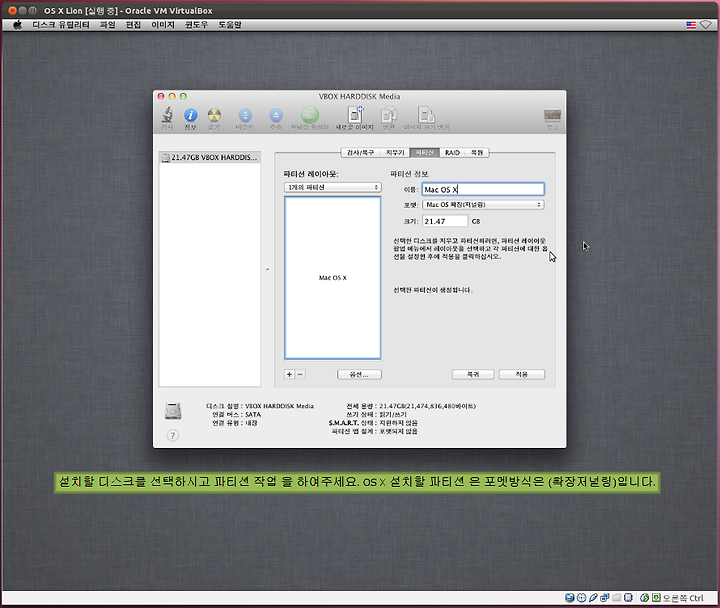Click the Wi-Fi status menu bar icon
This screenshot has width=720, height=608.
coord(706,25)
